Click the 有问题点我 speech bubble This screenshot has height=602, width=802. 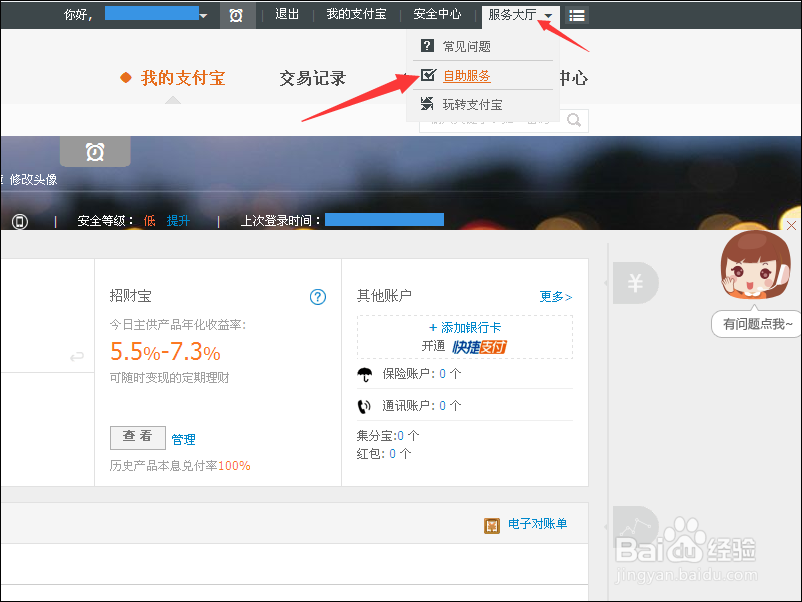(756, 324)
